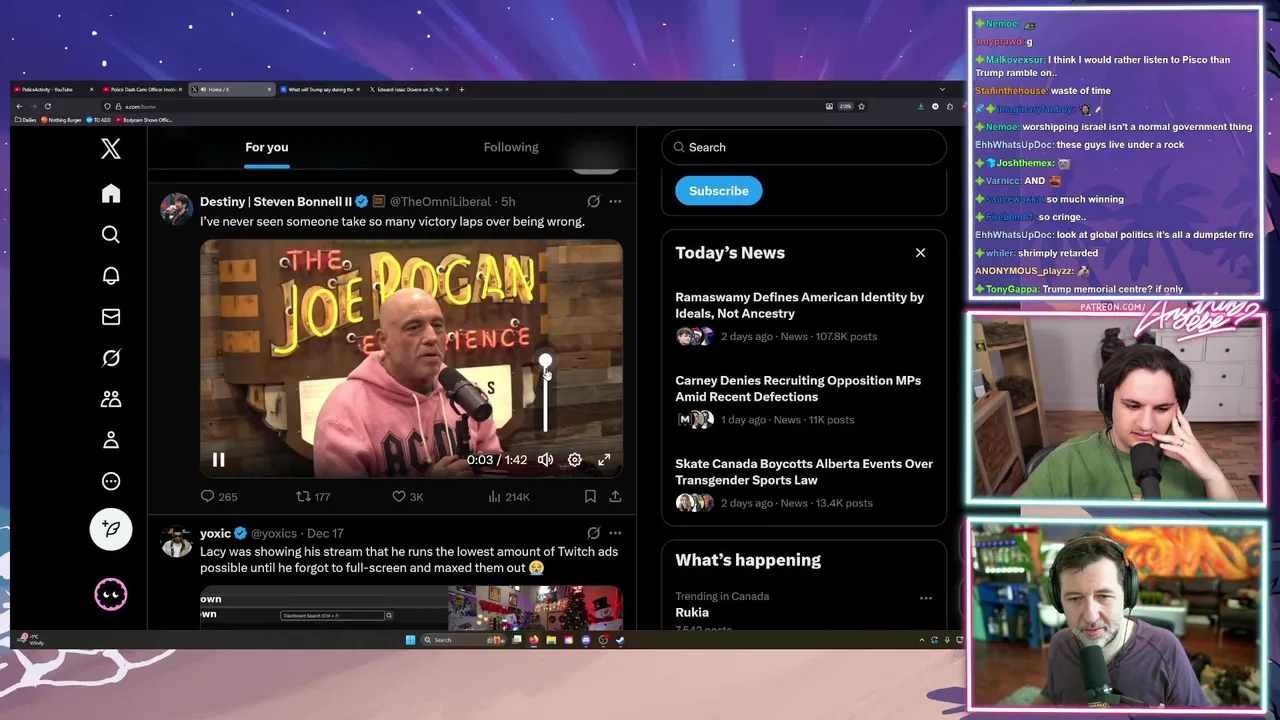Switch to the For you tab
The height and width of the screenshot is (720, 1280).
click(x=267, y=147)
